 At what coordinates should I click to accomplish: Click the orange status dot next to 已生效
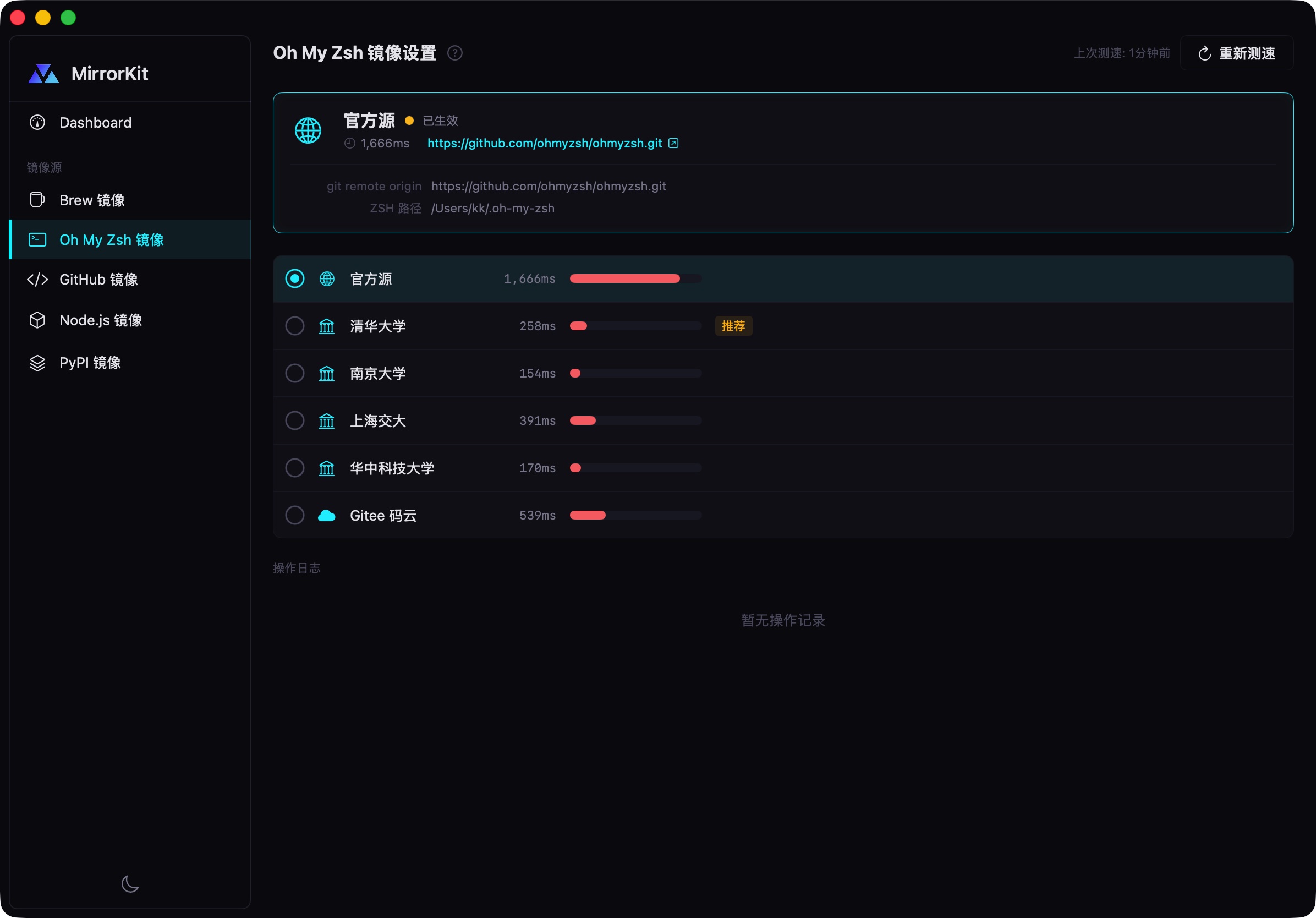pos(409,121)
